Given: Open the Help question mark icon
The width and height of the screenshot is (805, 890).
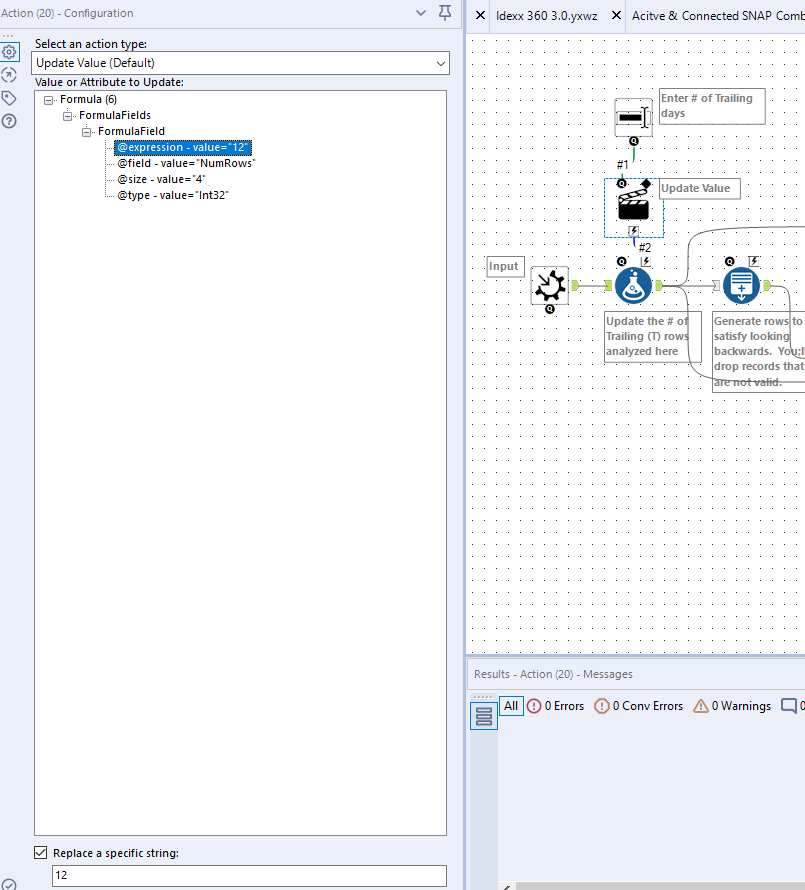Looking at the screenshot, I should (9, 121).
